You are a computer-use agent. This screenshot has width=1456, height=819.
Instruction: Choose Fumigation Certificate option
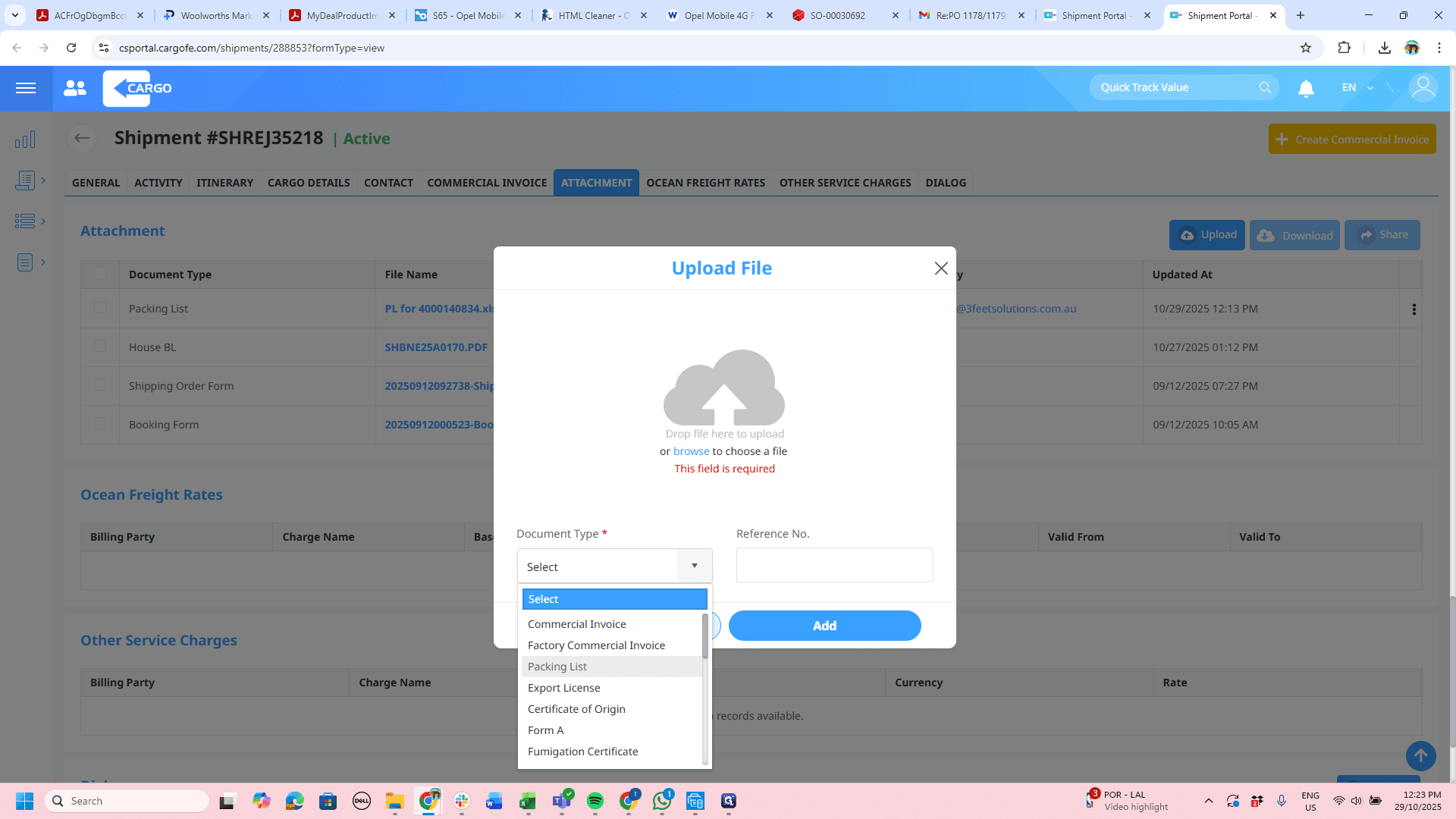[612, 752]
